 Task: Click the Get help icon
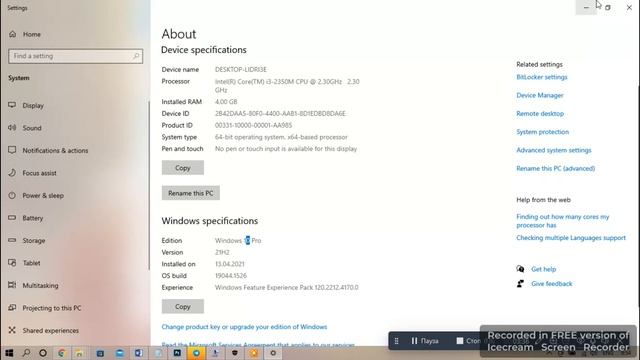tap(520, 269)
